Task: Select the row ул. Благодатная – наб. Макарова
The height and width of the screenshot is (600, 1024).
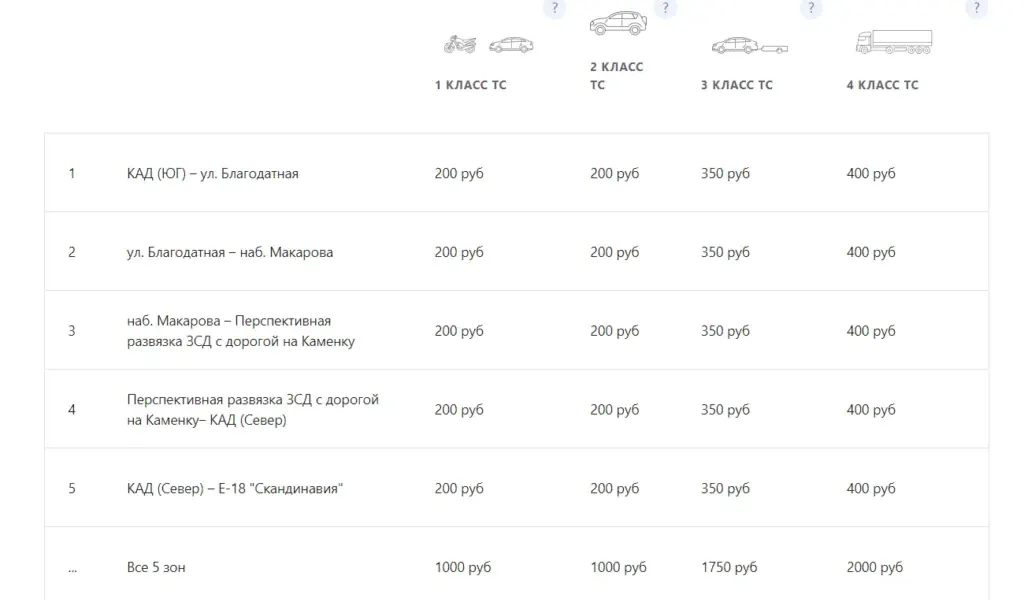Action: (517, 251)
